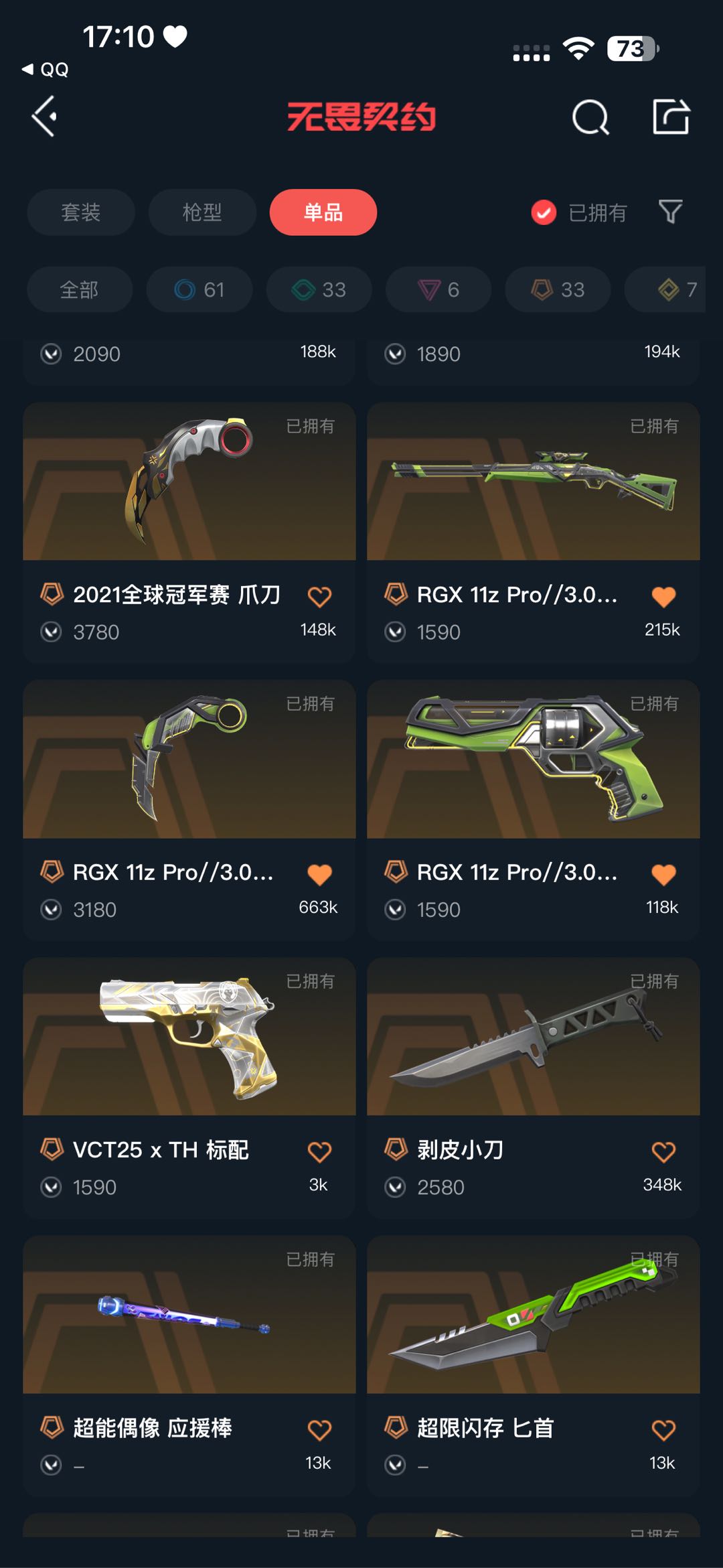Like the VCT25 x TH 标配 heart
Screen dimensions: 723x1568
point(319,1152)
